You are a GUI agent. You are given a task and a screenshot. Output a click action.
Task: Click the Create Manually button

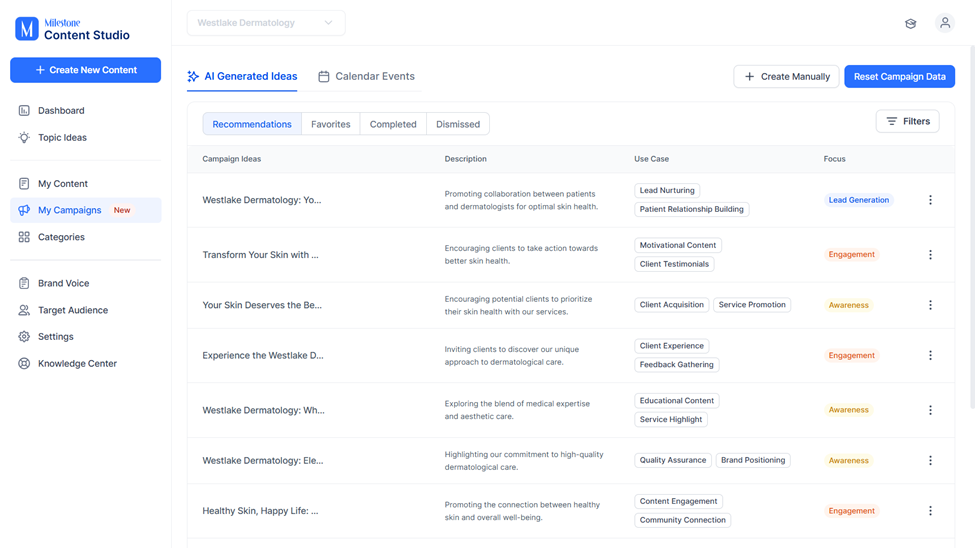click(787, 77)
